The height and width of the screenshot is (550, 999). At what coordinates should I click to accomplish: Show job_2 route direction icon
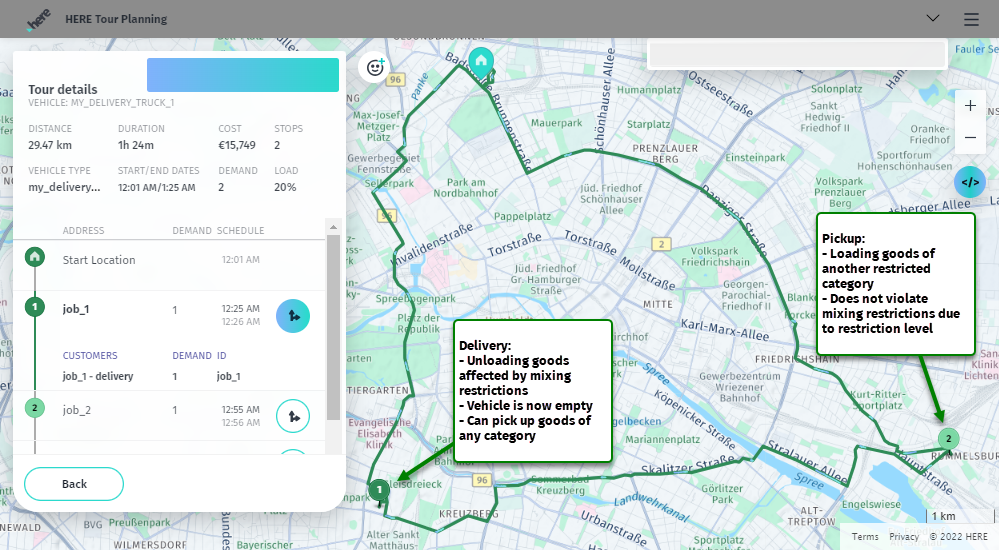coord(293,416)
